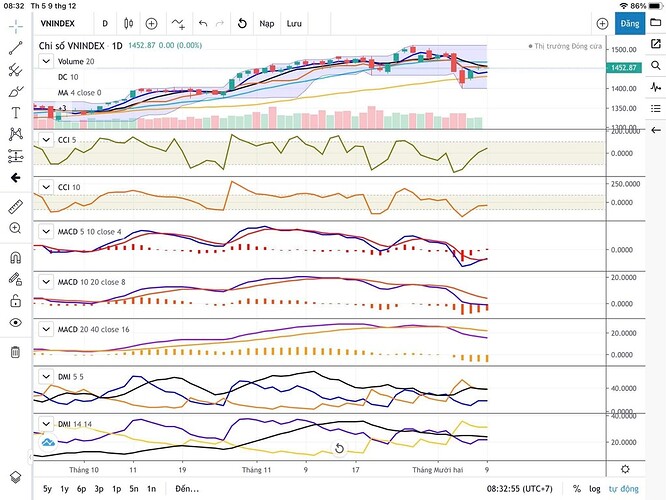Click the Nạp load button

coord(267,23)
